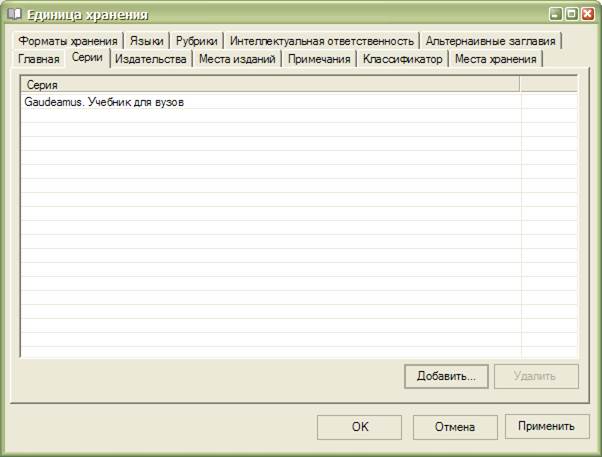Switch to the Языки tab
The height and width of the screenshot is (457, 602).
tap(146, 41)
